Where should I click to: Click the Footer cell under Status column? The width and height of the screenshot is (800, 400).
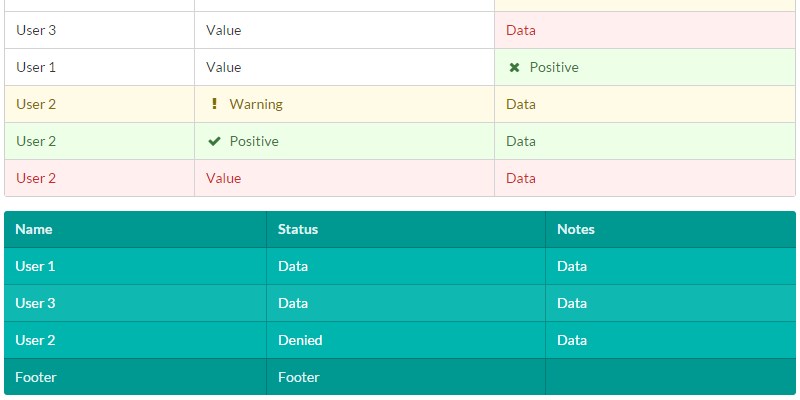[x=299, y=377]
